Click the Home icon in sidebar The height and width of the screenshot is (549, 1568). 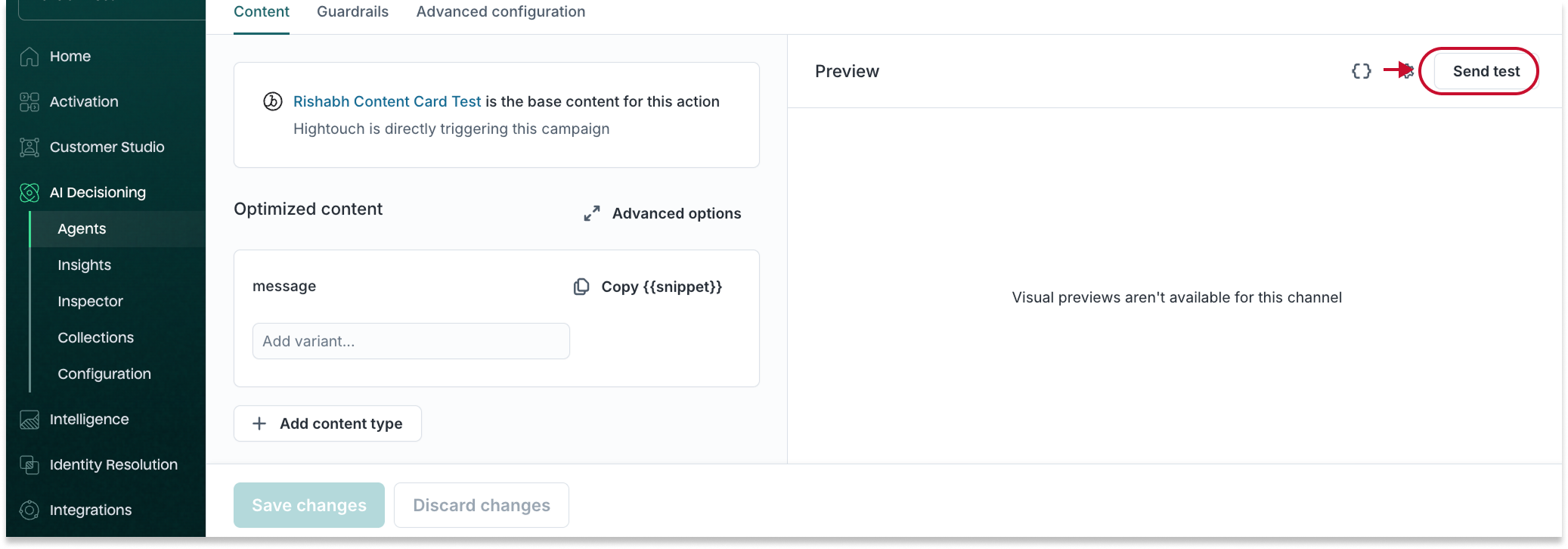29,57
